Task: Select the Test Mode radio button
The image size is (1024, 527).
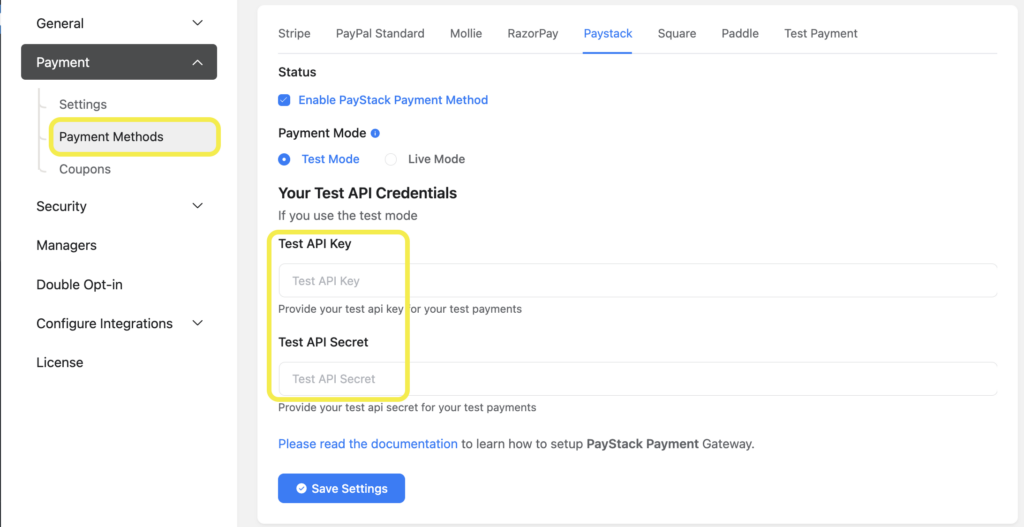Action: [284, 159]
